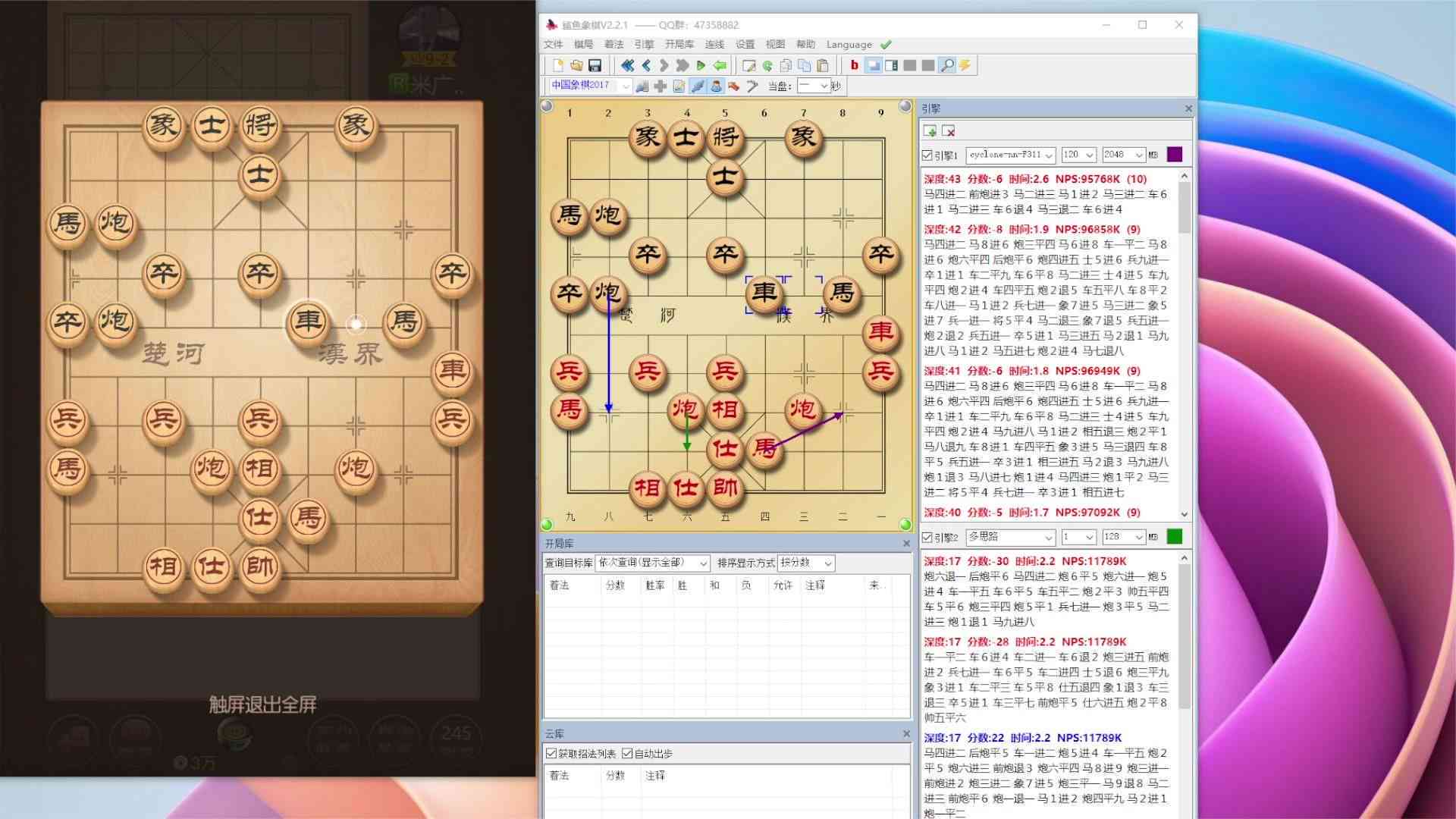Click the save game icon

click(x=596, y=65)
